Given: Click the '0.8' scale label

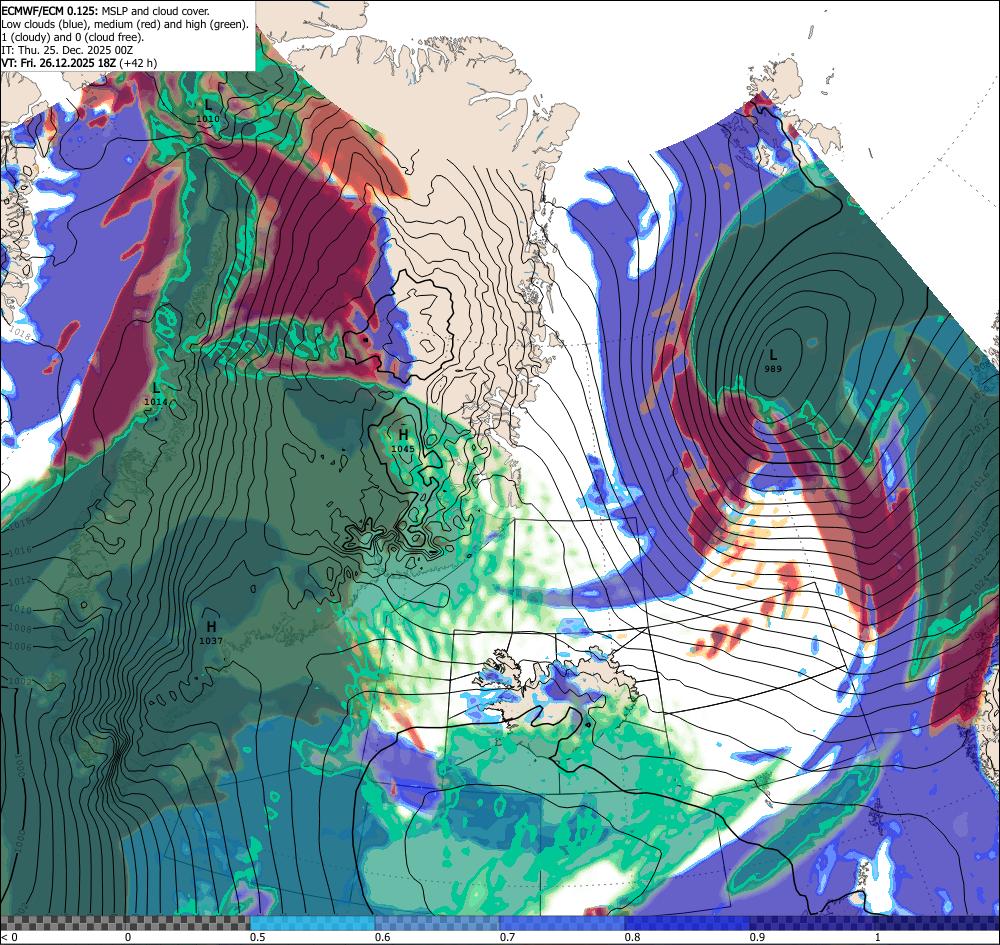Looking at the screenshot, I should tap(633, 937).
